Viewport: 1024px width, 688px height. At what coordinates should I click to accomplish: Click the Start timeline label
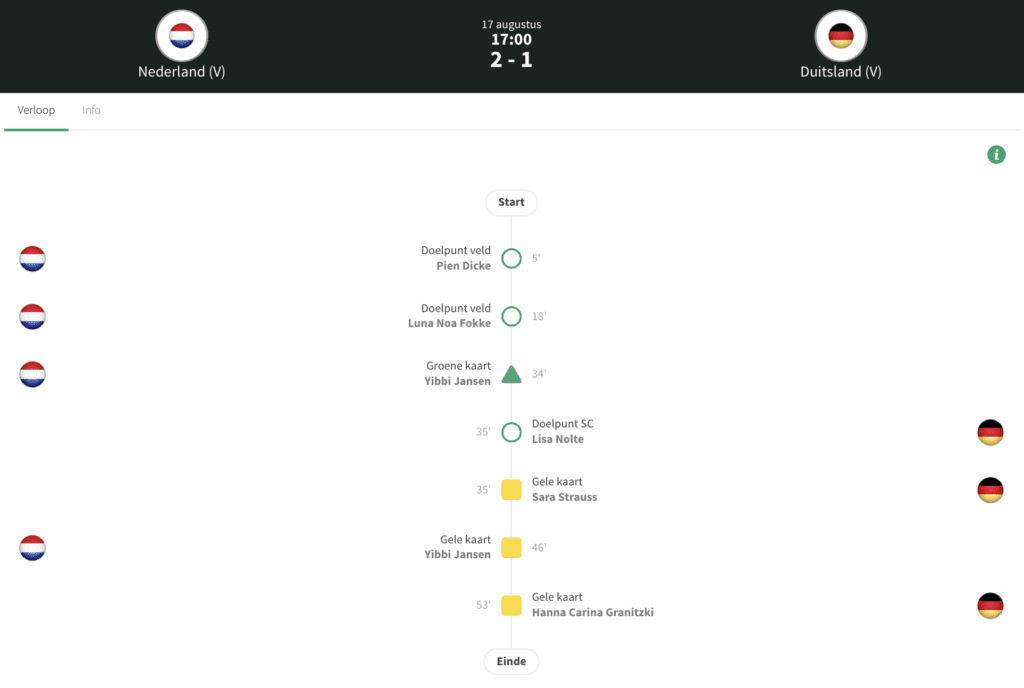(511, 202)
